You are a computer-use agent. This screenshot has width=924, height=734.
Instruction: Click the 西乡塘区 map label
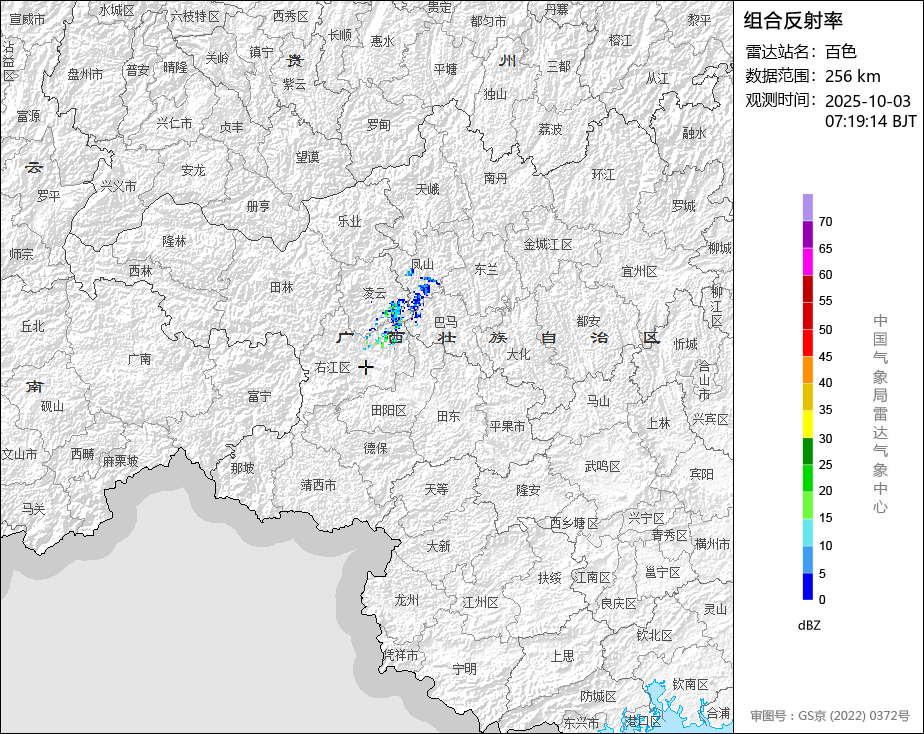[574, 523]
